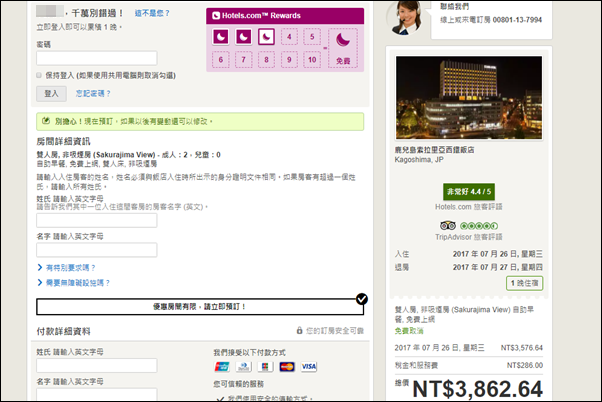Viewport: 602px width, 402px height.
Task: Click reward night slot number 10
Action: point(312,60)
